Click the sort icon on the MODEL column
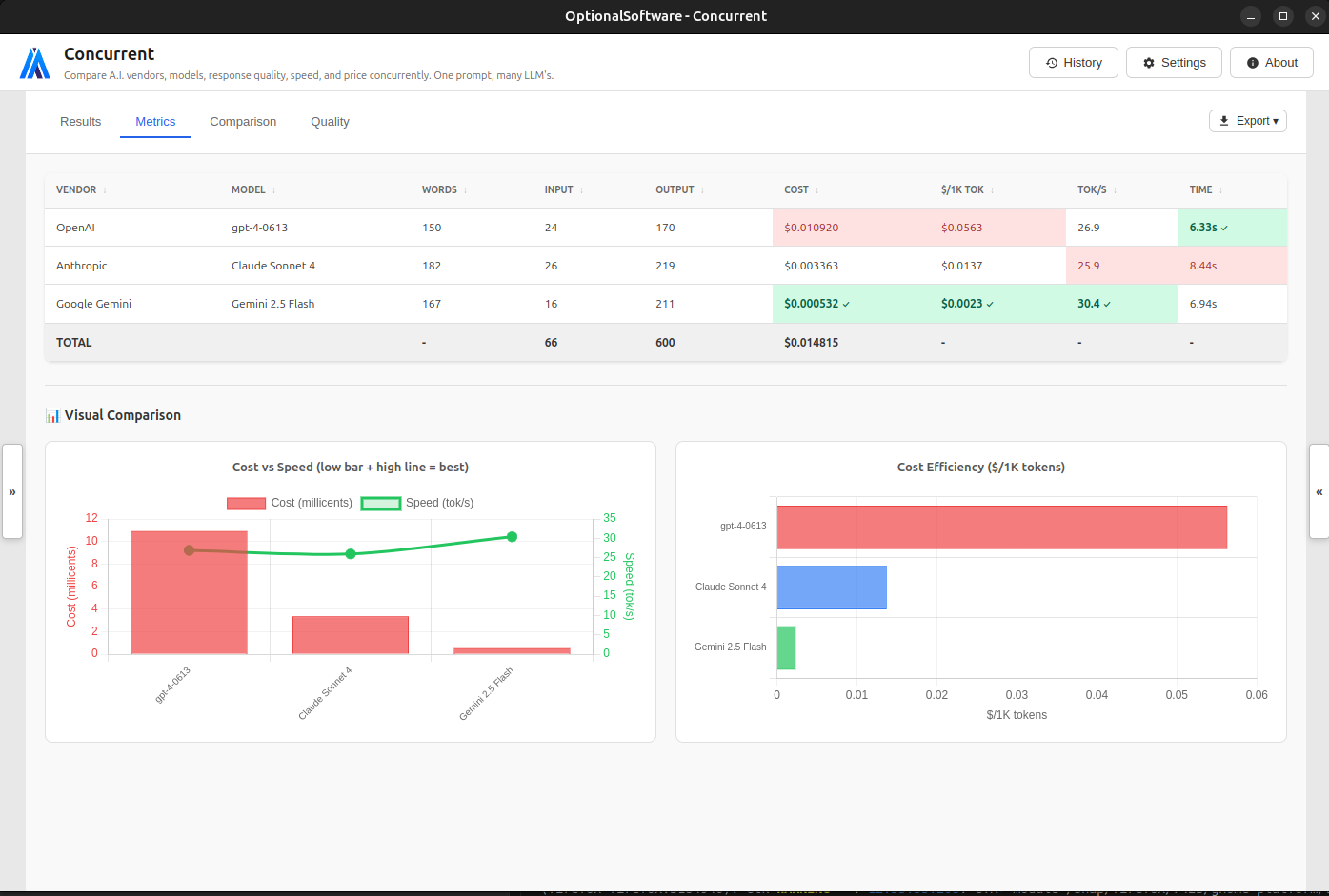This screenshot has width=1329, height=896. click(272, 189)
